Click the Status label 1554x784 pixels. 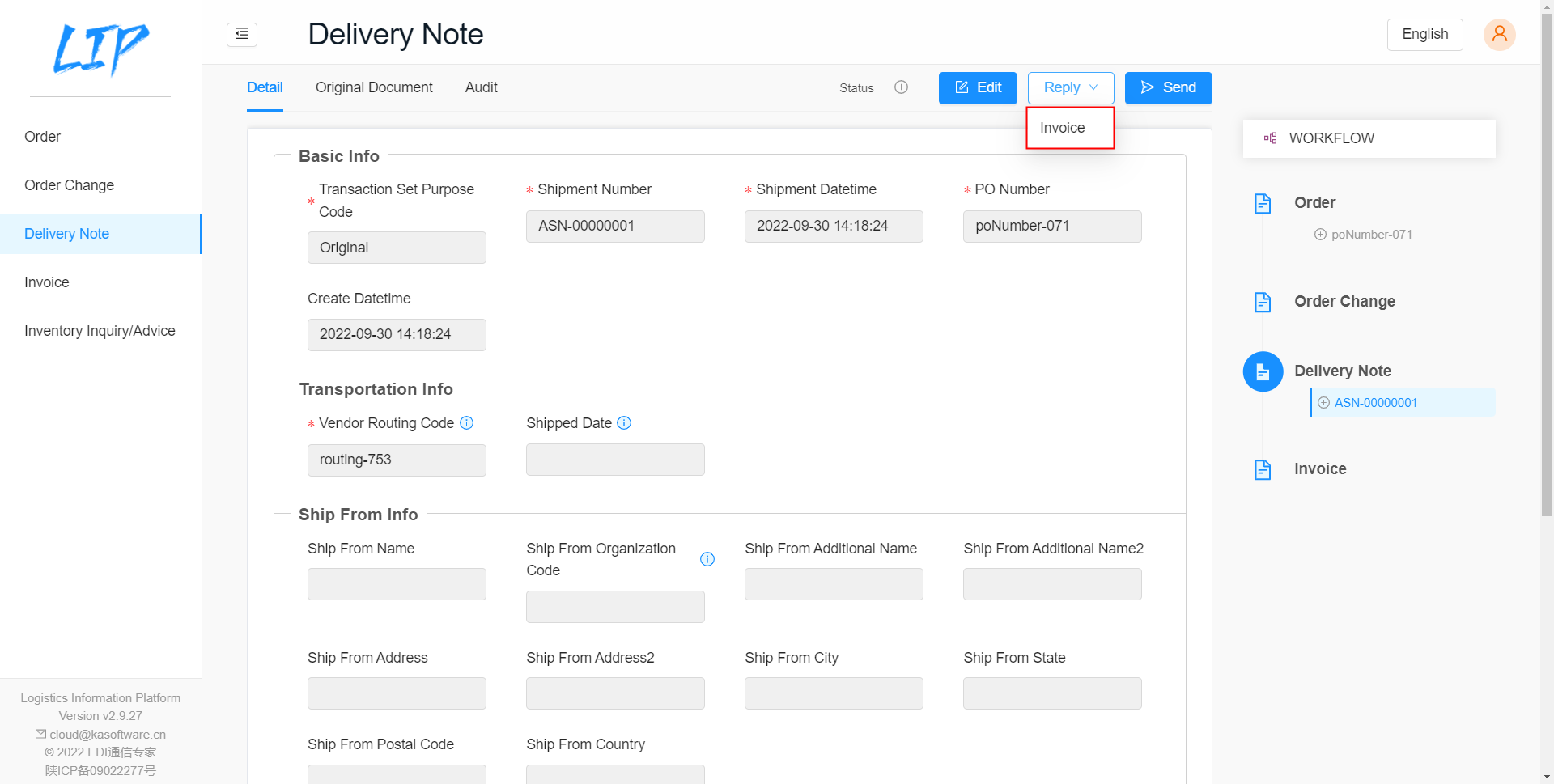coord(856,88)
